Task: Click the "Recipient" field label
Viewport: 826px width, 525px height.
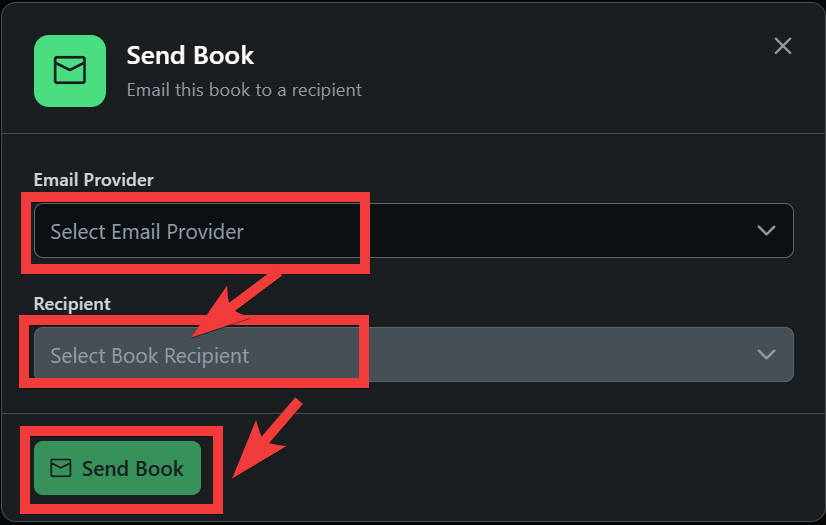Action: click(x=72, y=304)
